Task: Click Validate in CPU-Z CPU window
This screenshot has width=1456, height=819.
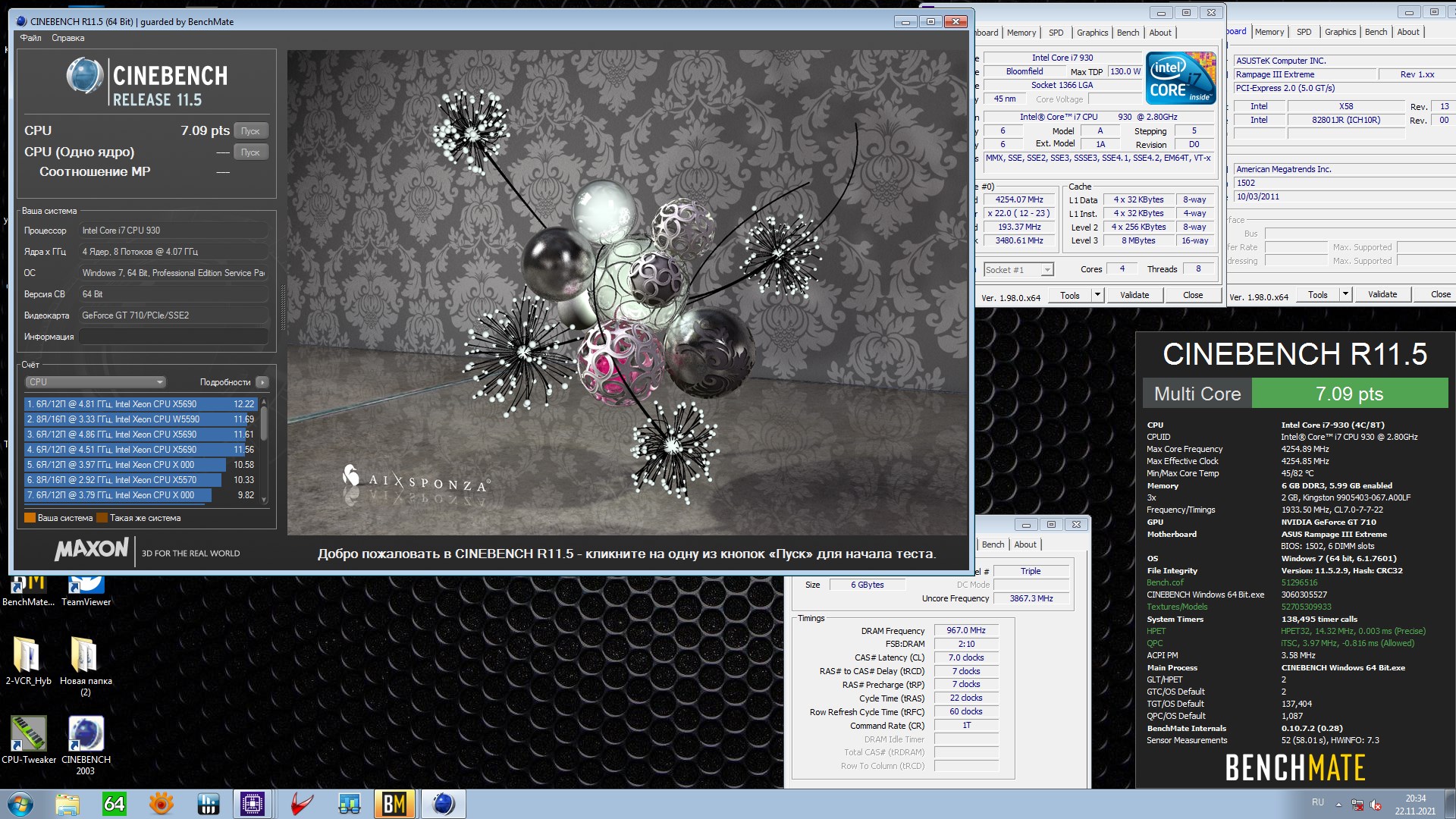Action: [1134, 295]
